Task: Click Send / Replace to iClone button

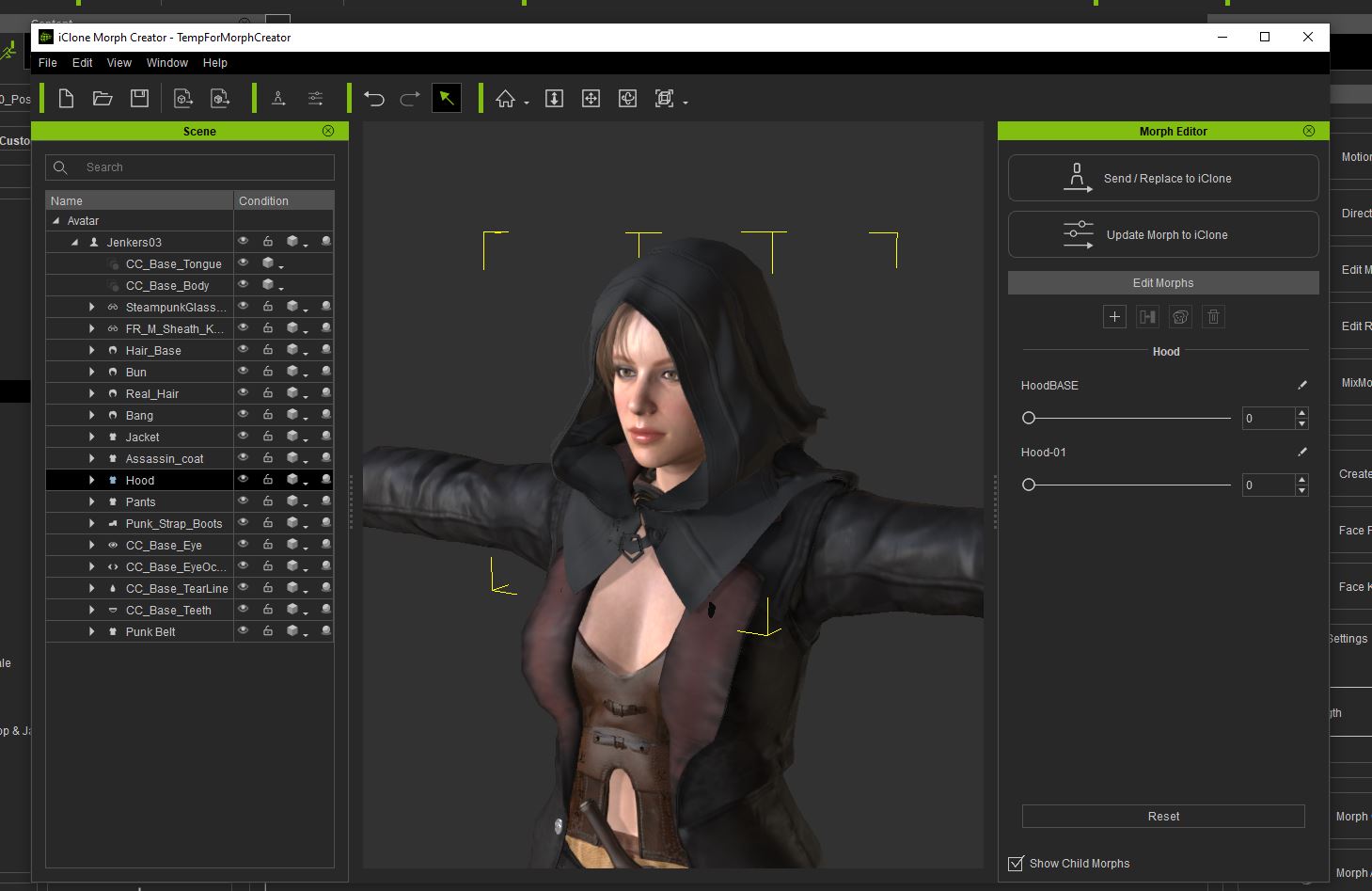Action: (1163, 178)
